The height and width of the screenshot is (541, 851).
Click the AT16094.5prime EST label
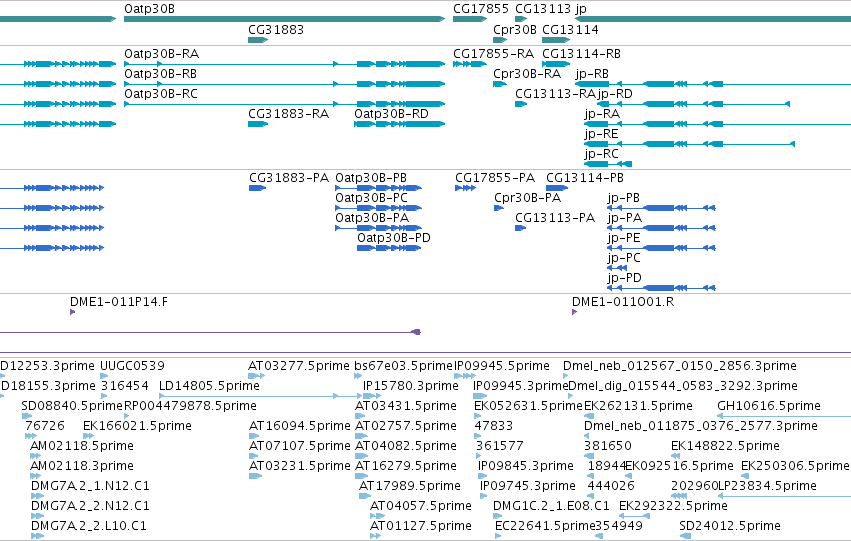coord(300,427)
